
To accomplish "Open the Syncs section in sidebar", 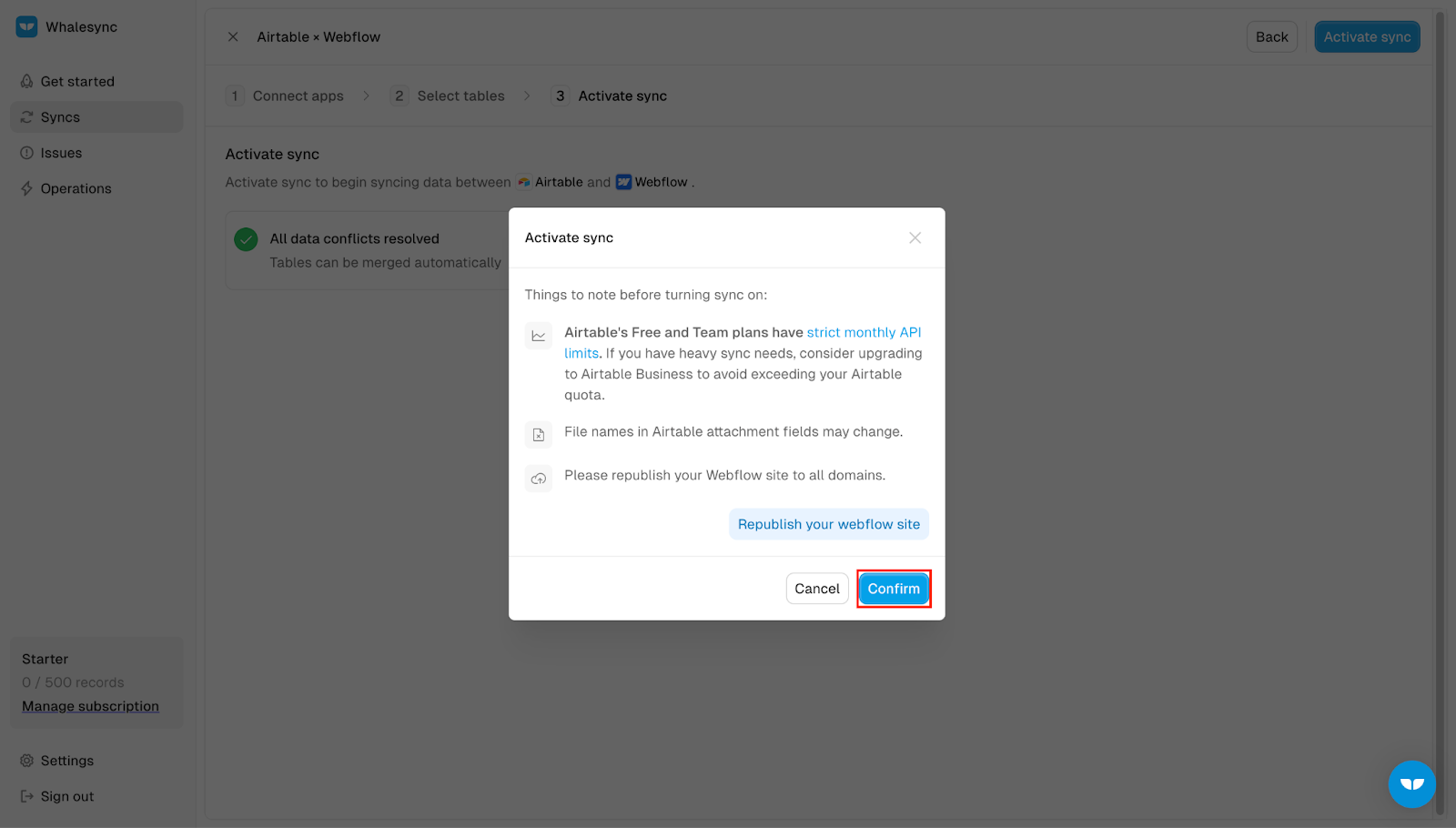I will coord(96,117).
